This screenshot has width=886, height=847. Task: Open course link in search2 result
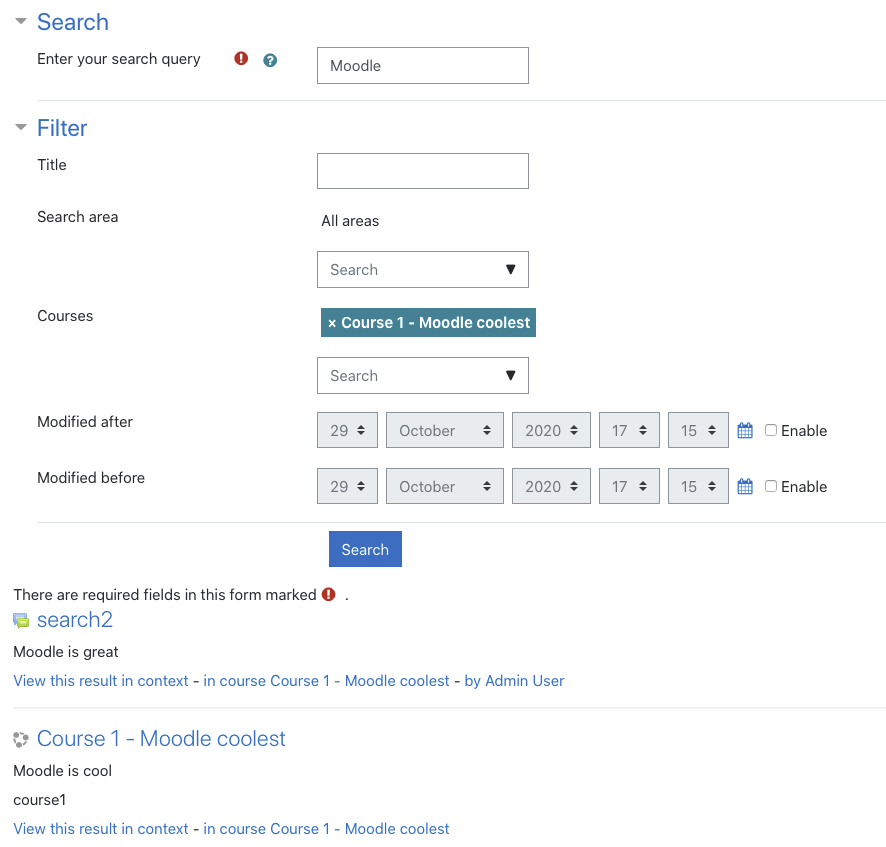click(x=326, y=681)
